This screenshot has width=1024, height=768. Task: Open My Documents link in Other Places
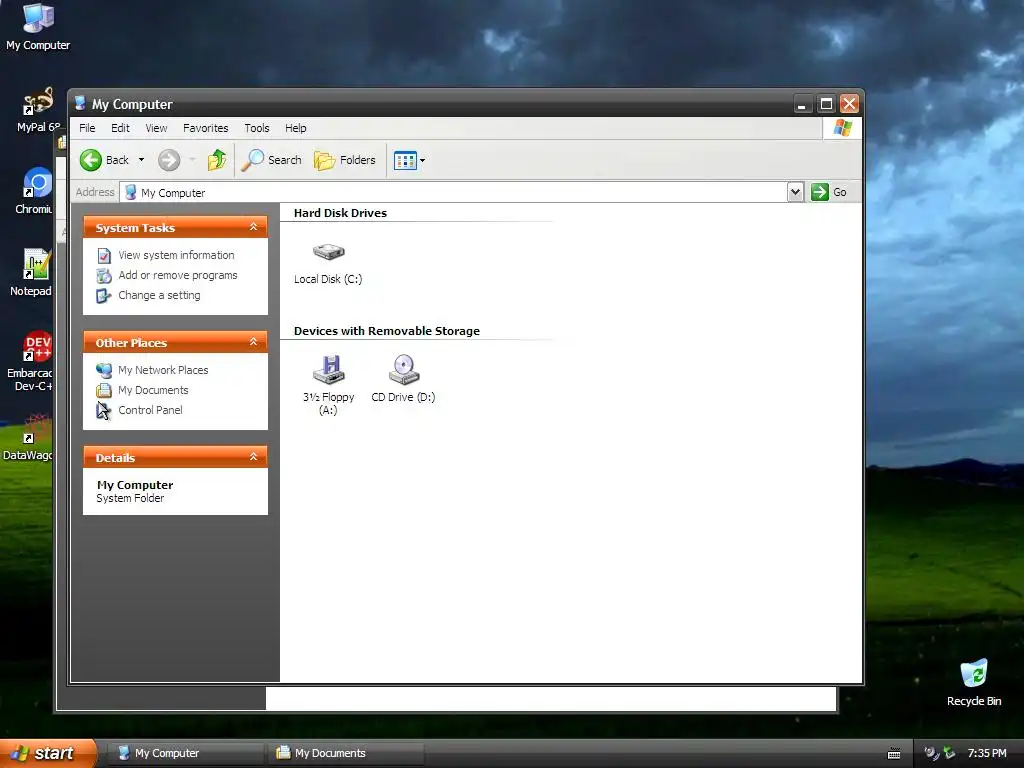(x=153, y=391)
